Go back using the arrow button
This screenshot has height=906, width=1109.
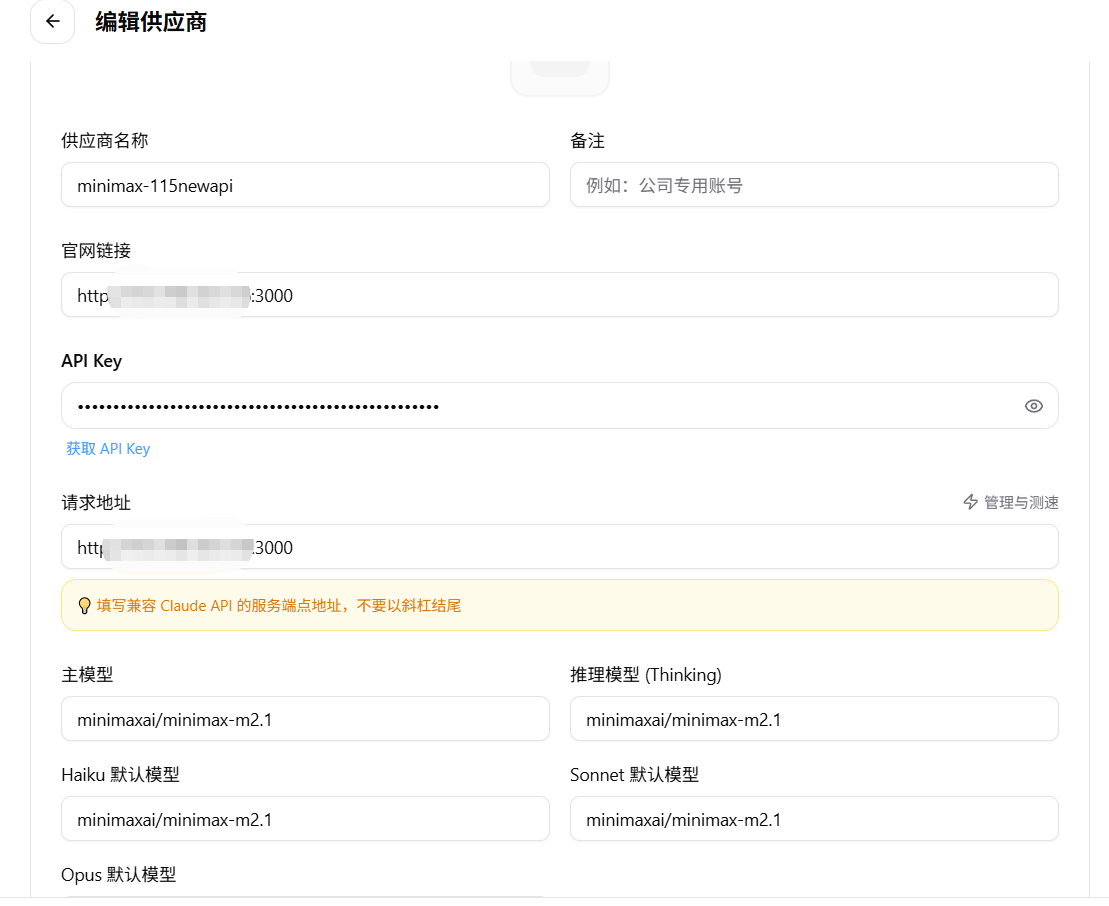coord(52,21)
